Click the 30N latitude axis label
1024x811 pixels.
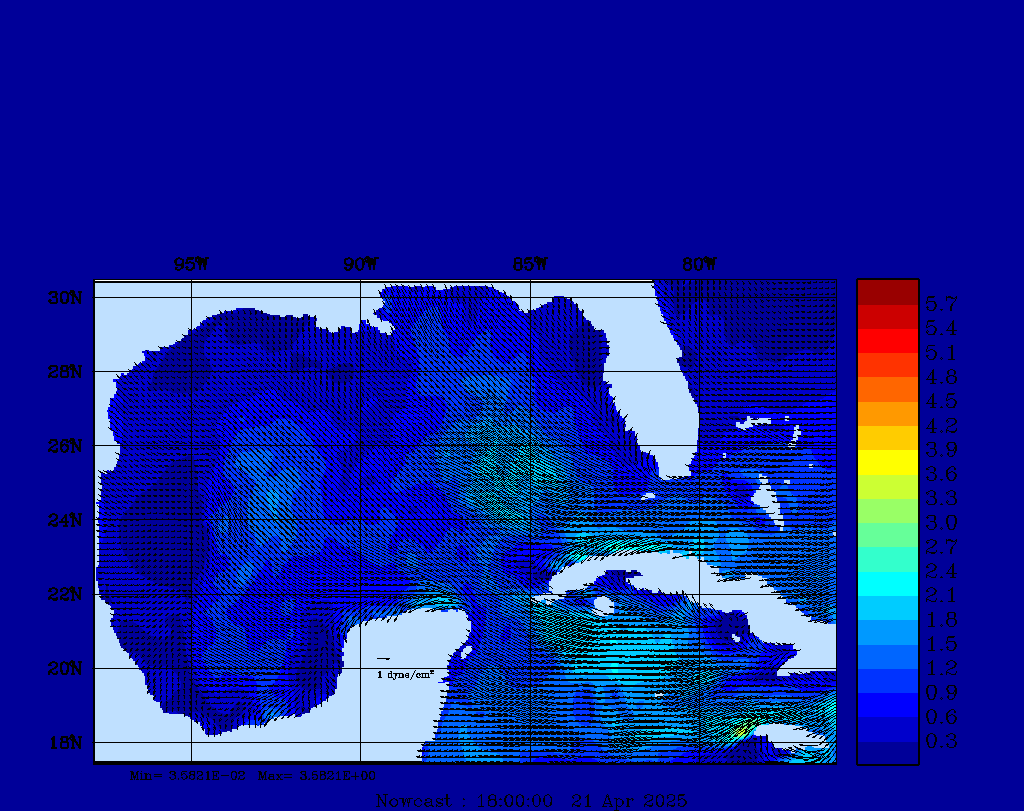tap(63, 298)
